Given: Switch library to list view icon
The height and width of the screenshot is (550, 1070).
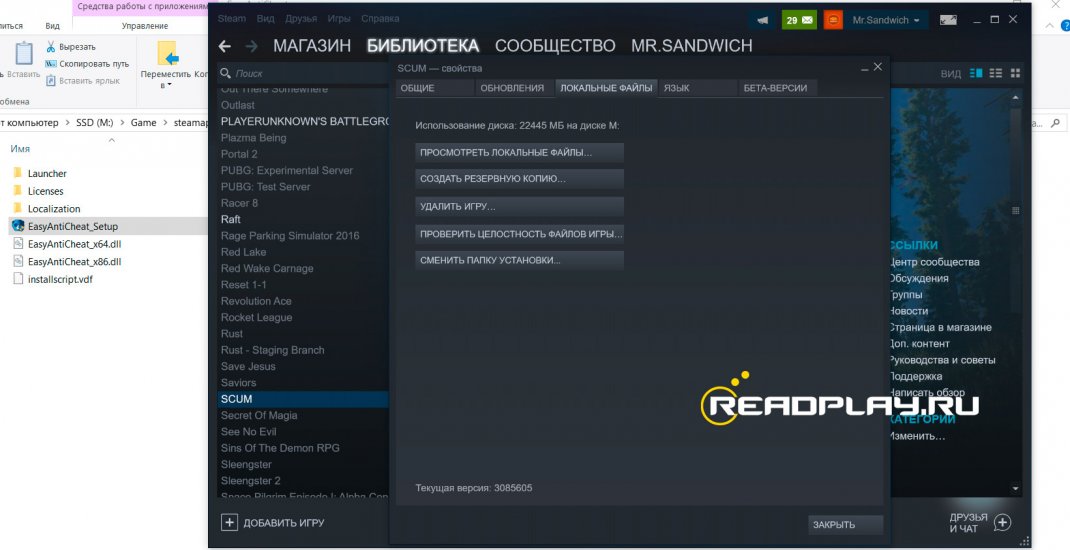Looking at the screenshot, I should (996, 73).
